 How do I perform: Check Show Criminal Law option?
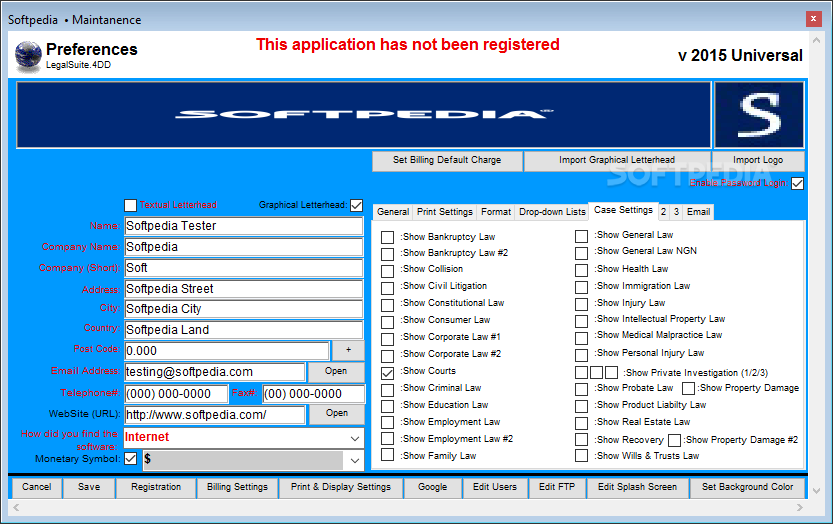pyautogui.click(x=387, y=390)
